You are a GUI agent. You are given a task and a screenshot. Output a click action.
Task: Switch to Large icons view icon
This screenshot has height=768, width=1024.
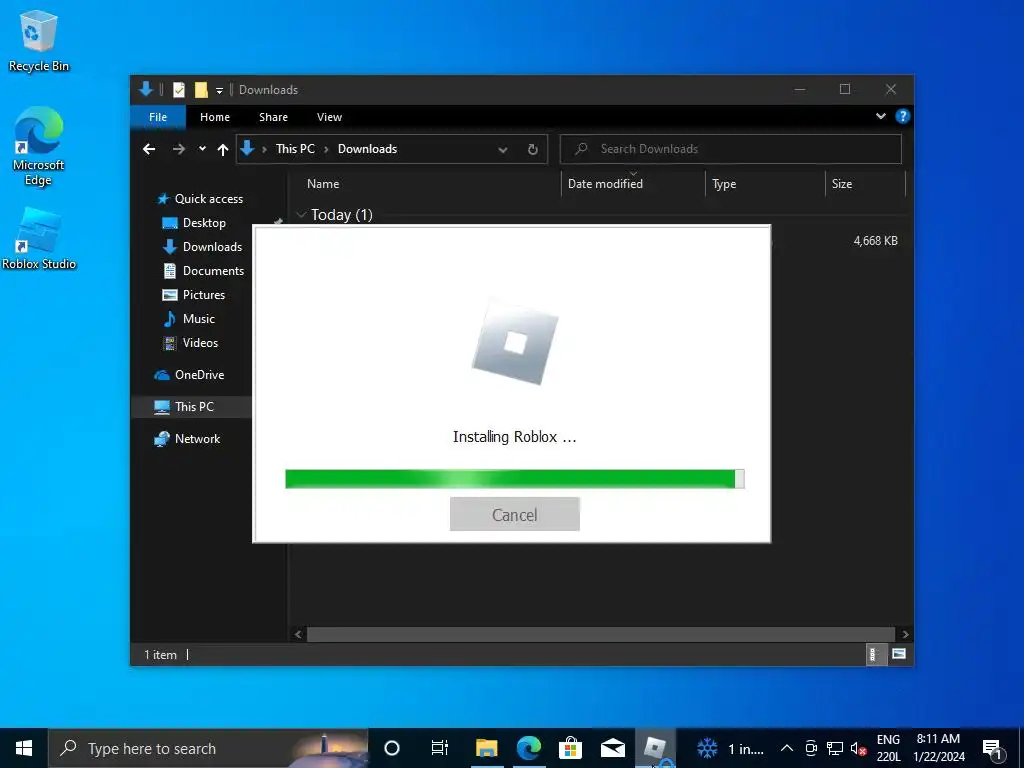[x=899, y=654]
